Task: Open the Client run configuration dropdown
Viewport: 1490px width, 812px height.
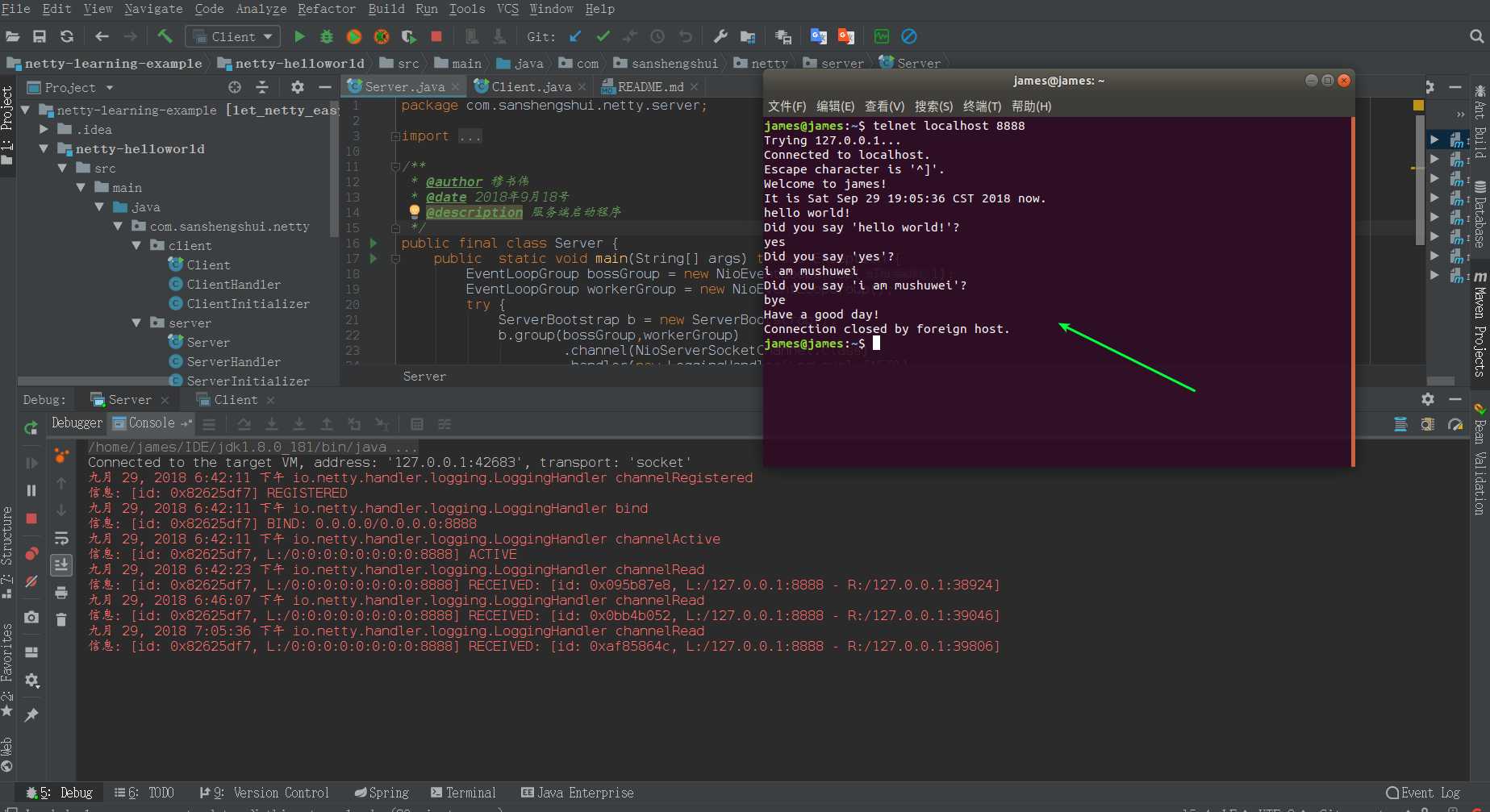Action: (x=233, y=36)
